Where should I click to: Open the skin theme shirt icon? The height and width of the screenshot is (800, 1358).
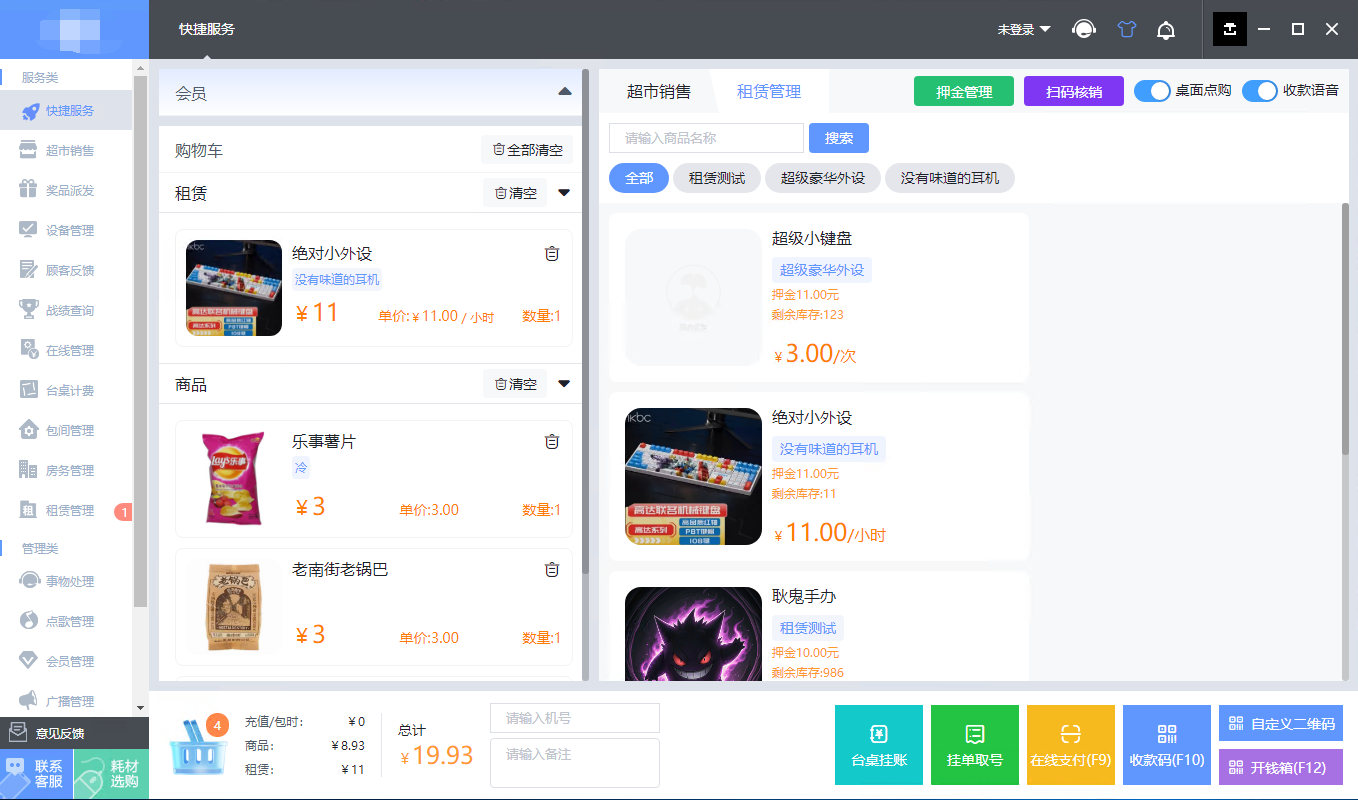tap(1127, 30)
